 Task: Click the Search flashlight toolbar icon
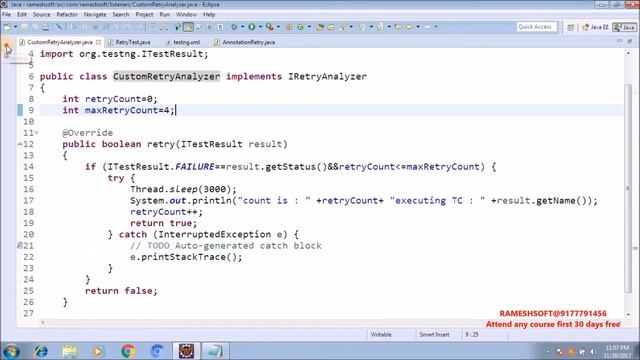343,27
